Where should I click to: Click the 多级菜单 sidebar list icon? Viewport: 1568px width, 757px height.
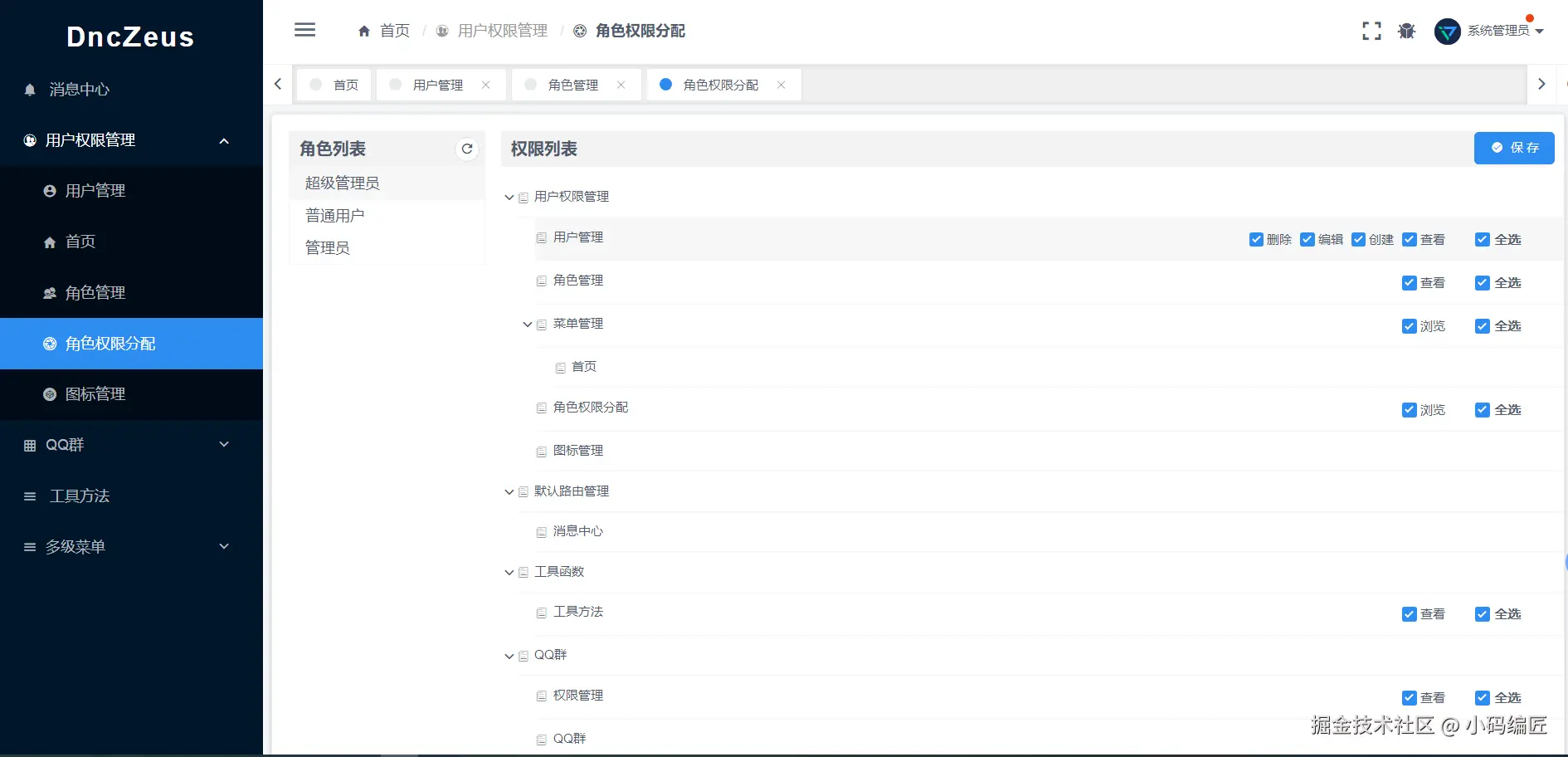click(x=30, y=547)
